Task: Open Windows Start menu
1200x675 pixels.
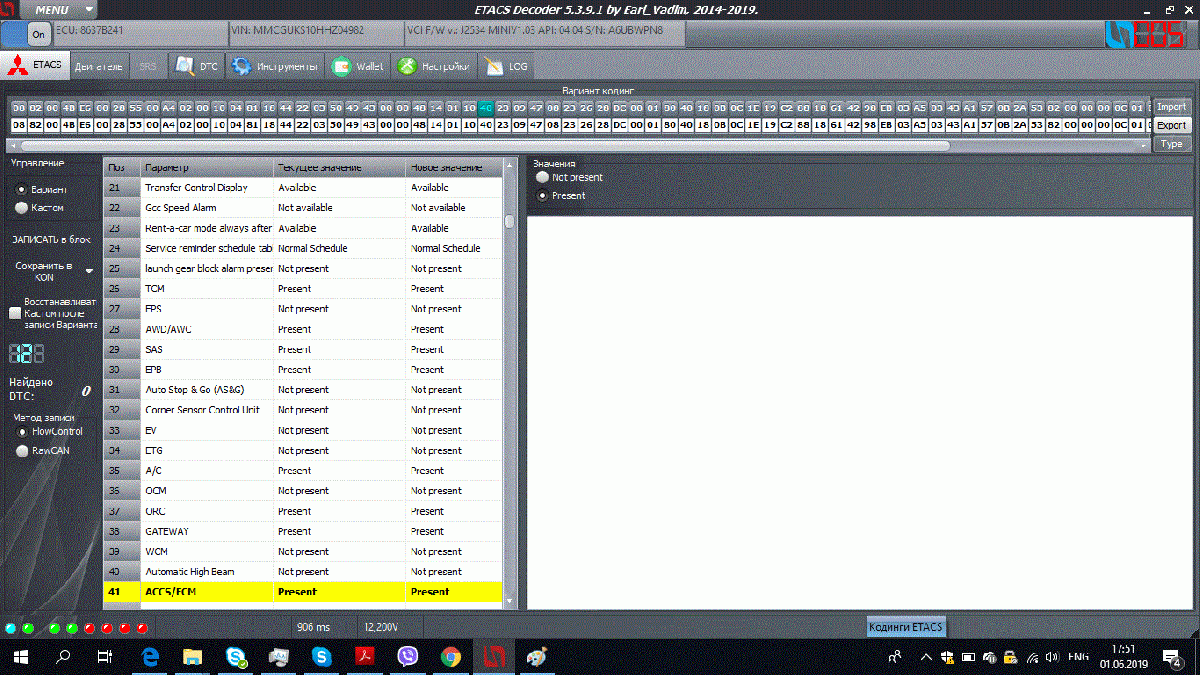Action: [x=21, y=657]
